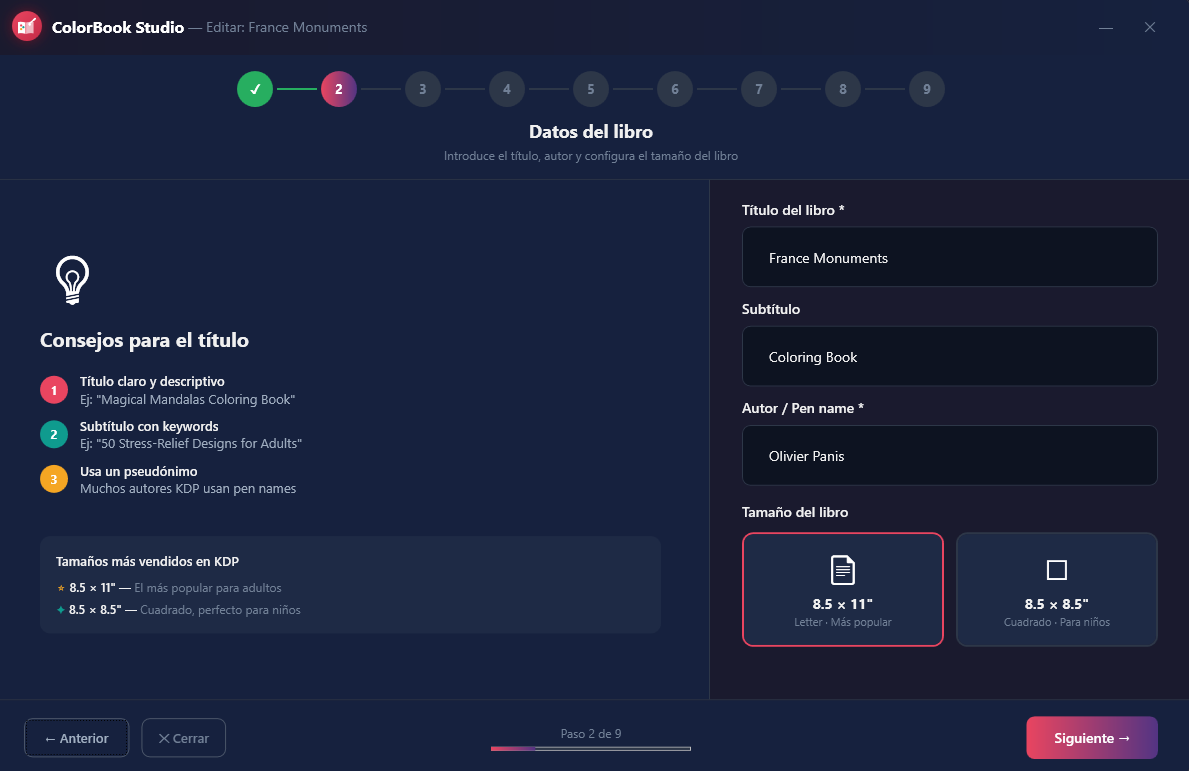Click the square icon for 8.5 × 8.5 size
The width and height of the screenshot is (1189, 771).
point(1056,570)
